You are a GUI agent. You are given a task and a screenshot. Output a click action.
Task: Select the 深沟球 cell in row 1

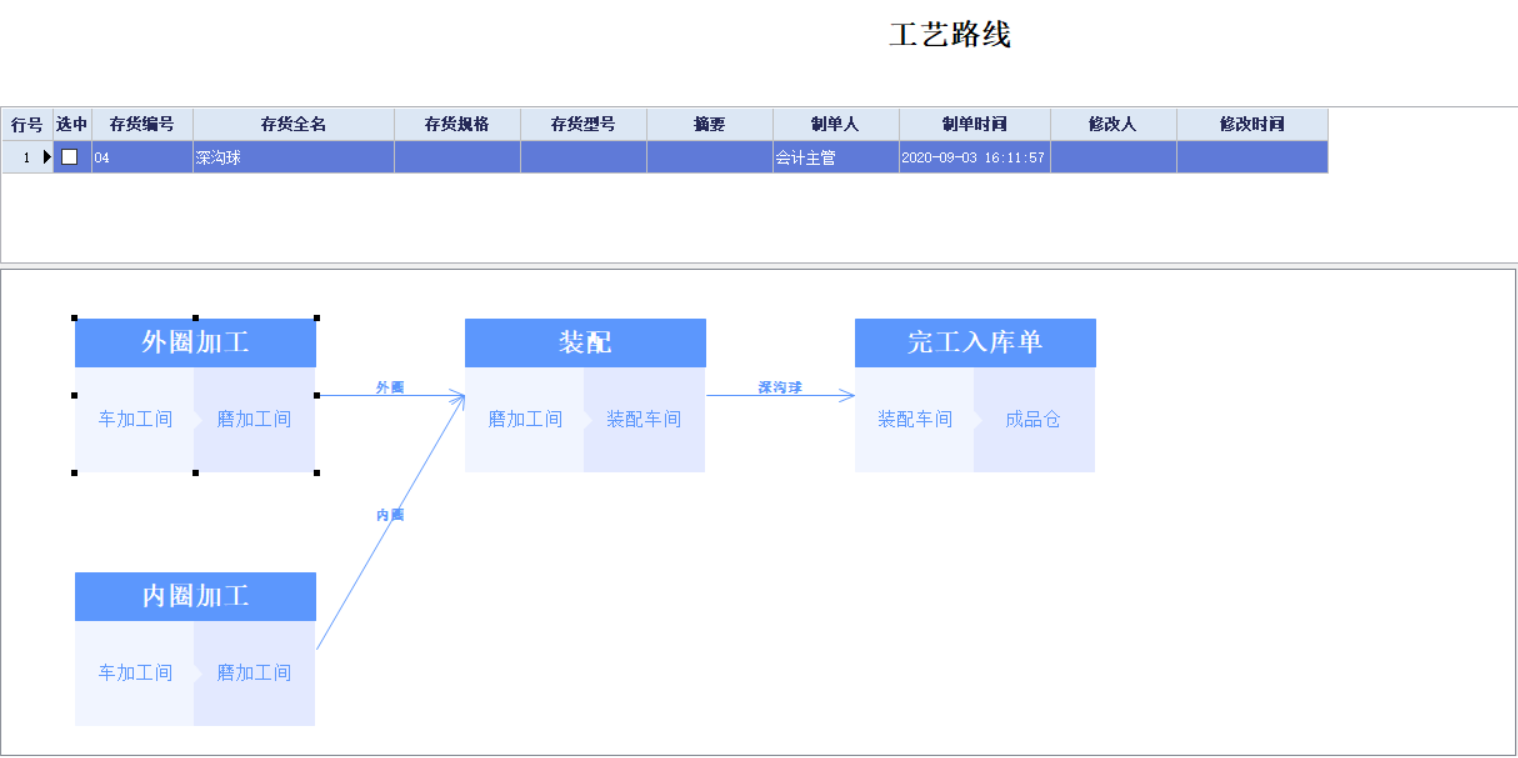[293, 157]
